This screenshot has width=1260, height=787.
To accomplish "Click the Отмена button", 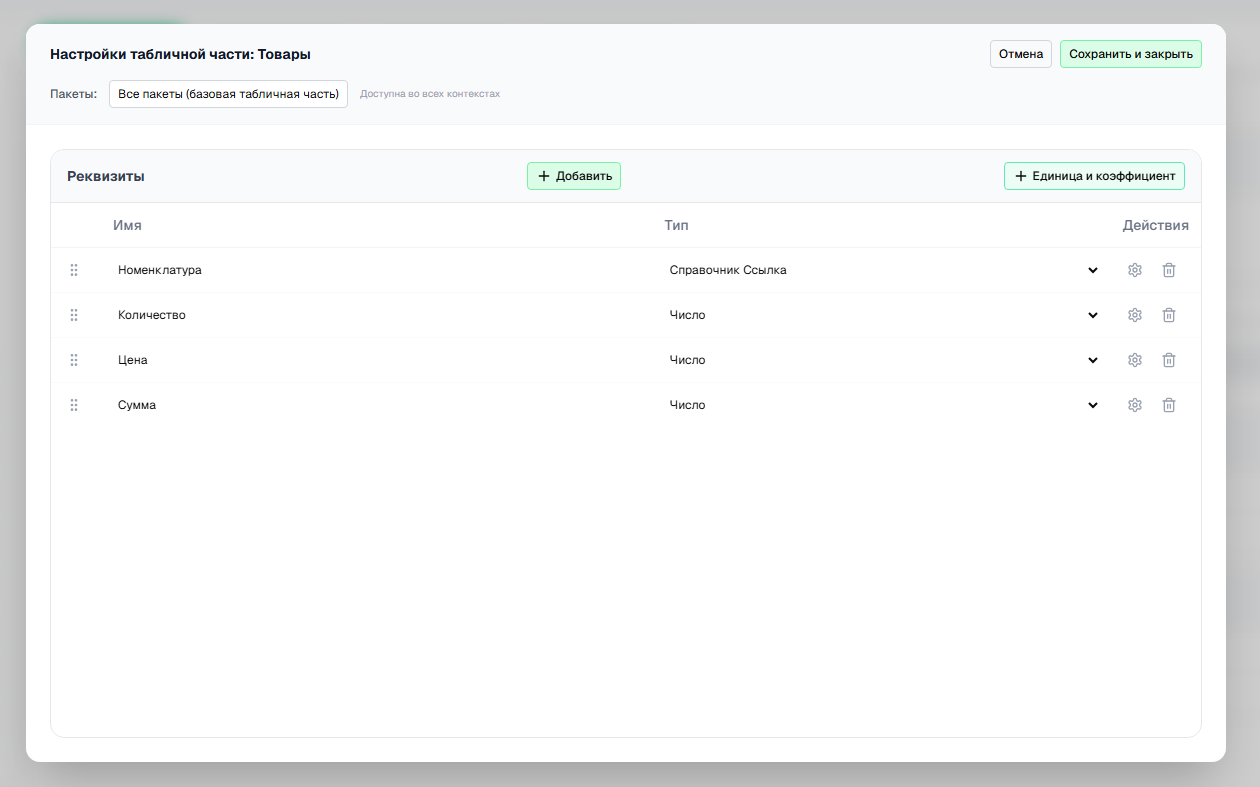I will (x=1021, y=54).
